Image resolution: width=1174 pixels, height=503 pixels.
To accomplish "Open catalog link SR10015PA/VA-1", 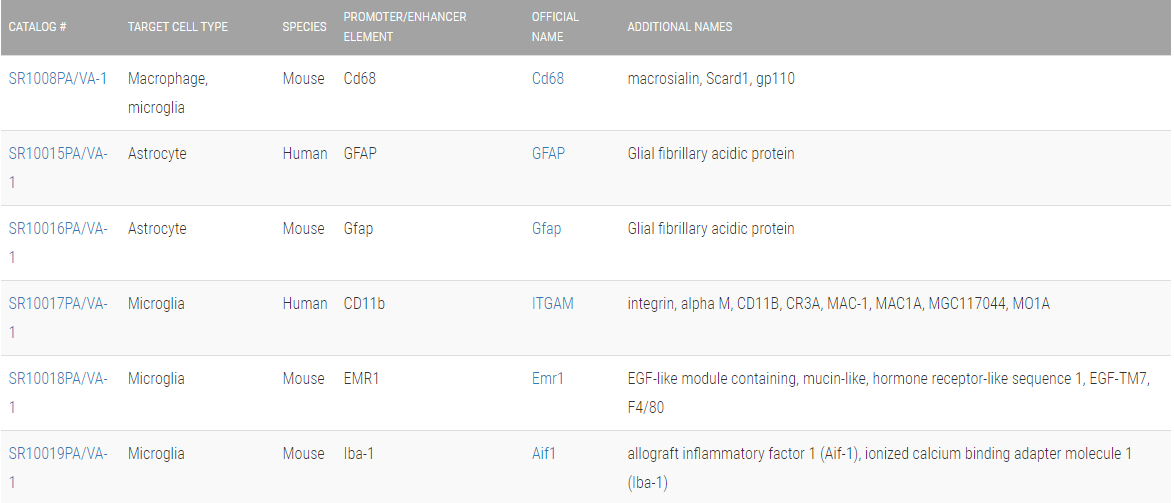I will [x=58, y=153].
